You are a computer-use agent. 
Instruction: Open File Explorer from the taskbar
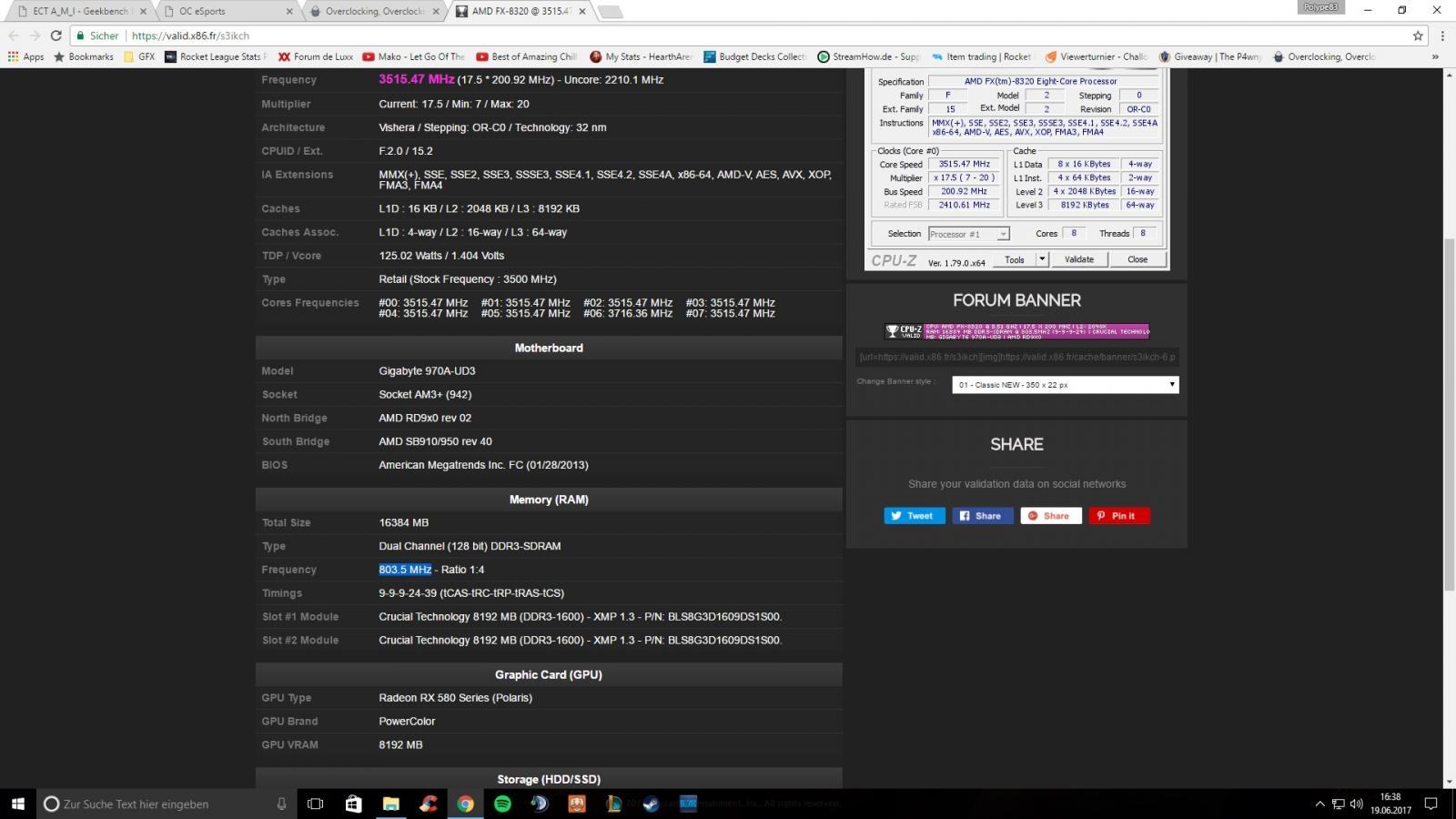(391, 804)
